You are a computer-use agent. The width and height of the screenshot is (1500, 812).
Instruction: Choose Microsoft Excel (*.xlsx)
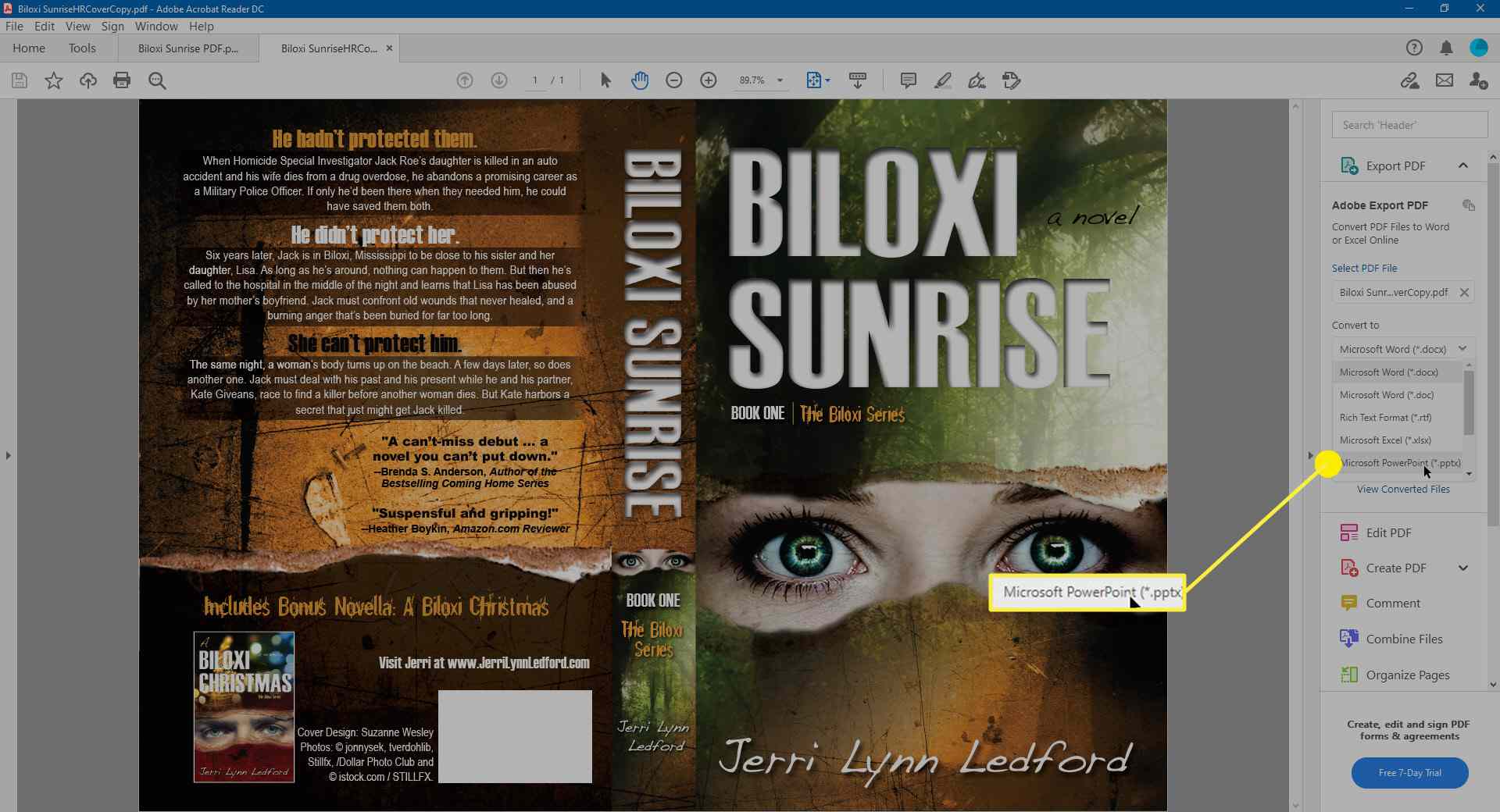(1397, 440)
